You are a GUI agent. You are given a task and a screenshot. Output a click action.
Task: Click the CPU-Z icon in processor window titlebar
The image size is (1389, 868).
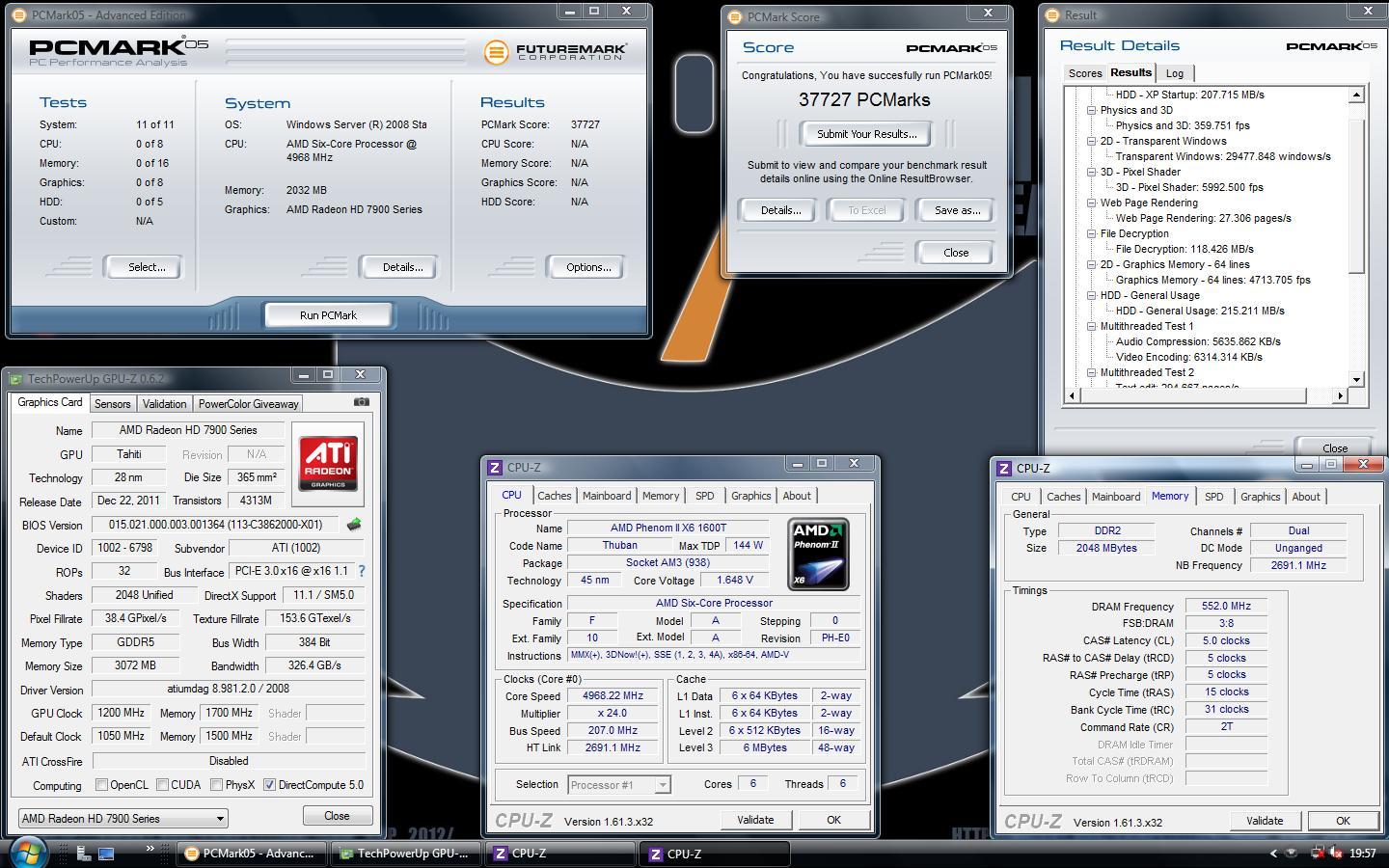tap(495, 468)
